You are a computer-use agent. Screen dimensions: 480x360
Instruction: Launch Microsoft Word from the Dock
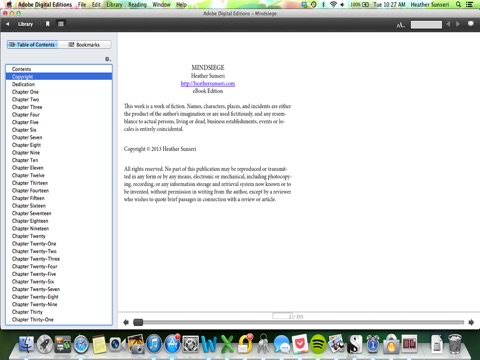click(x=209, y=344)
